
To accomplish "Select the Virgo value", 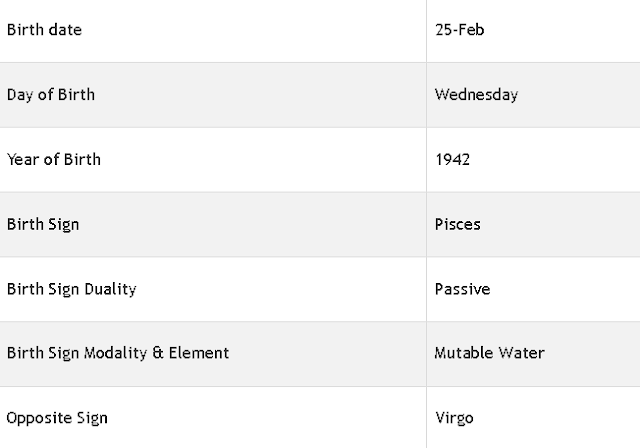I will coord(454,419).
